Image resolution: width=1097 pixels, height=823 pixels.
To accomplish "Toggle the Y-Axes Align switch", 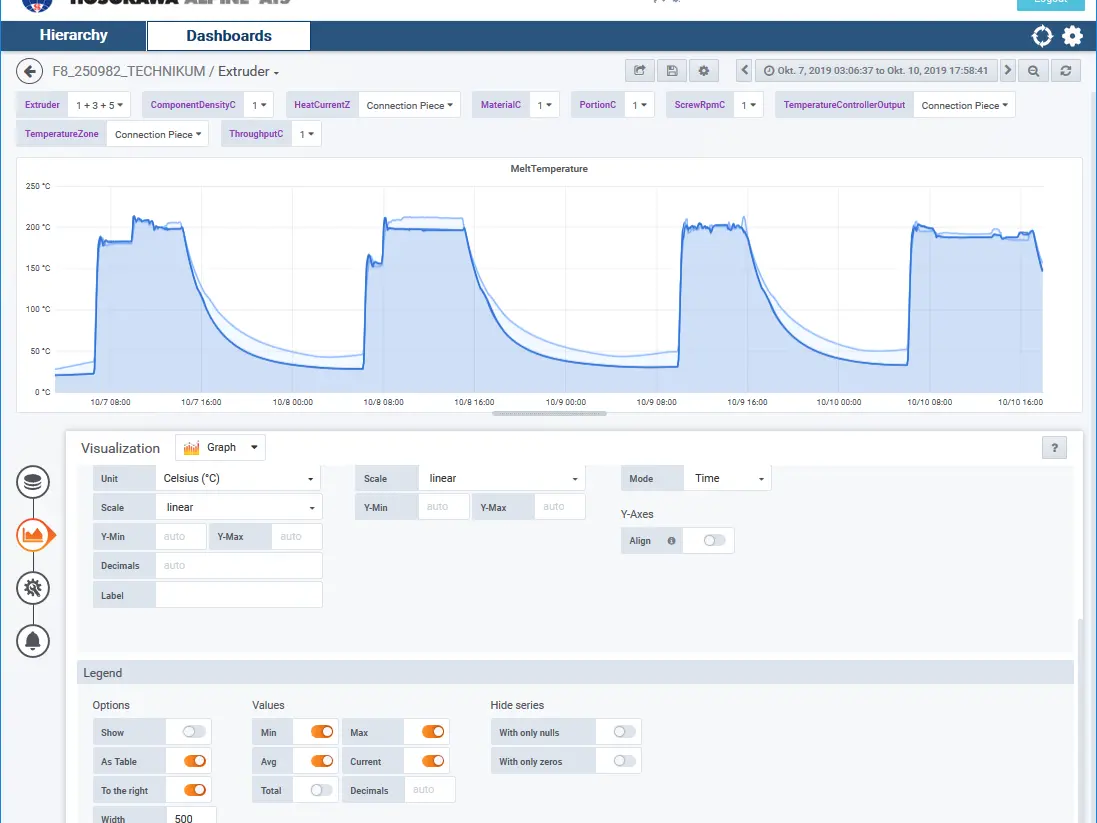I will [x=714, y=540].
